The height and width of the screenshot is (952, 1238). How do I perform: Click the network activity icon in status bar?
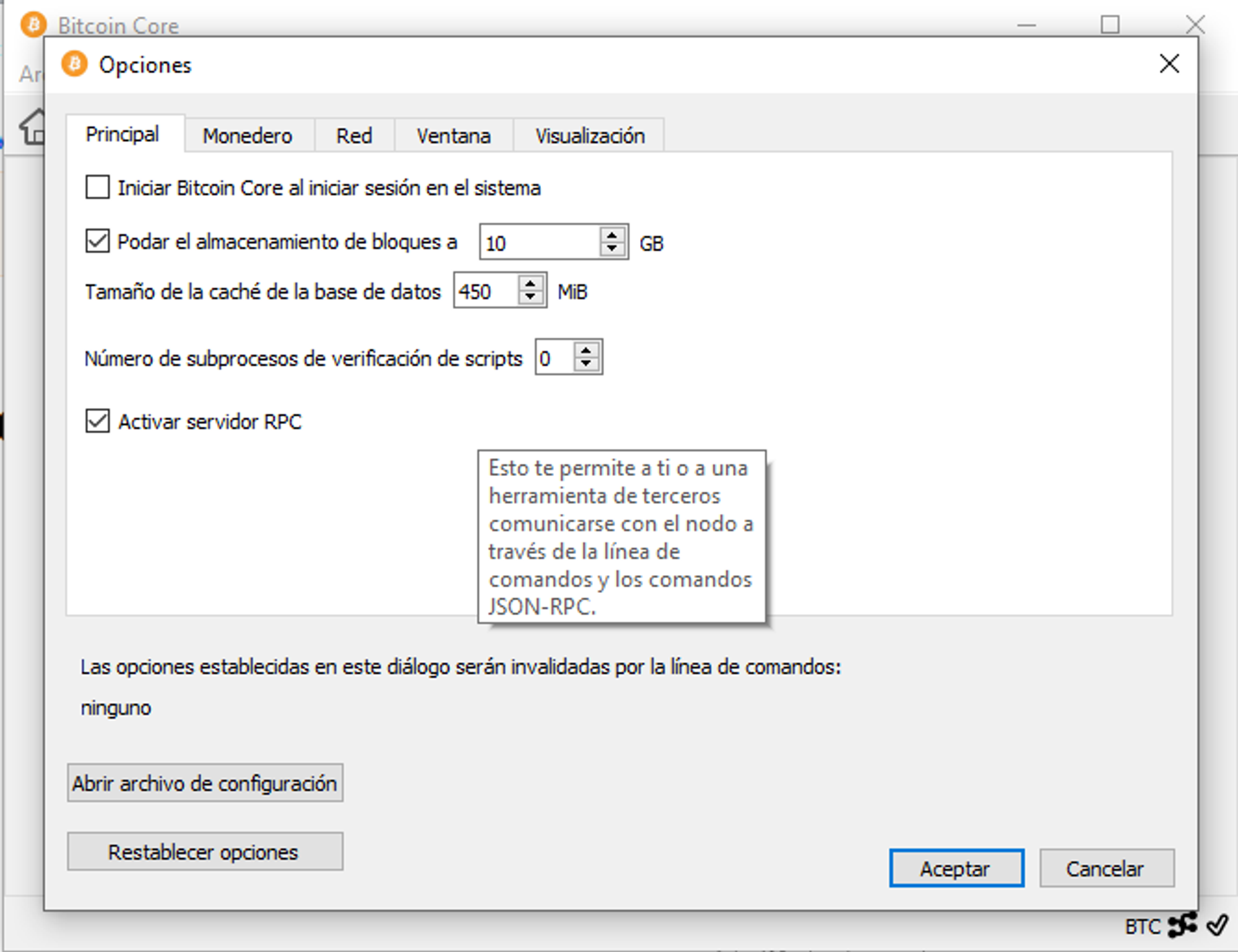[x=1182, y=925]
